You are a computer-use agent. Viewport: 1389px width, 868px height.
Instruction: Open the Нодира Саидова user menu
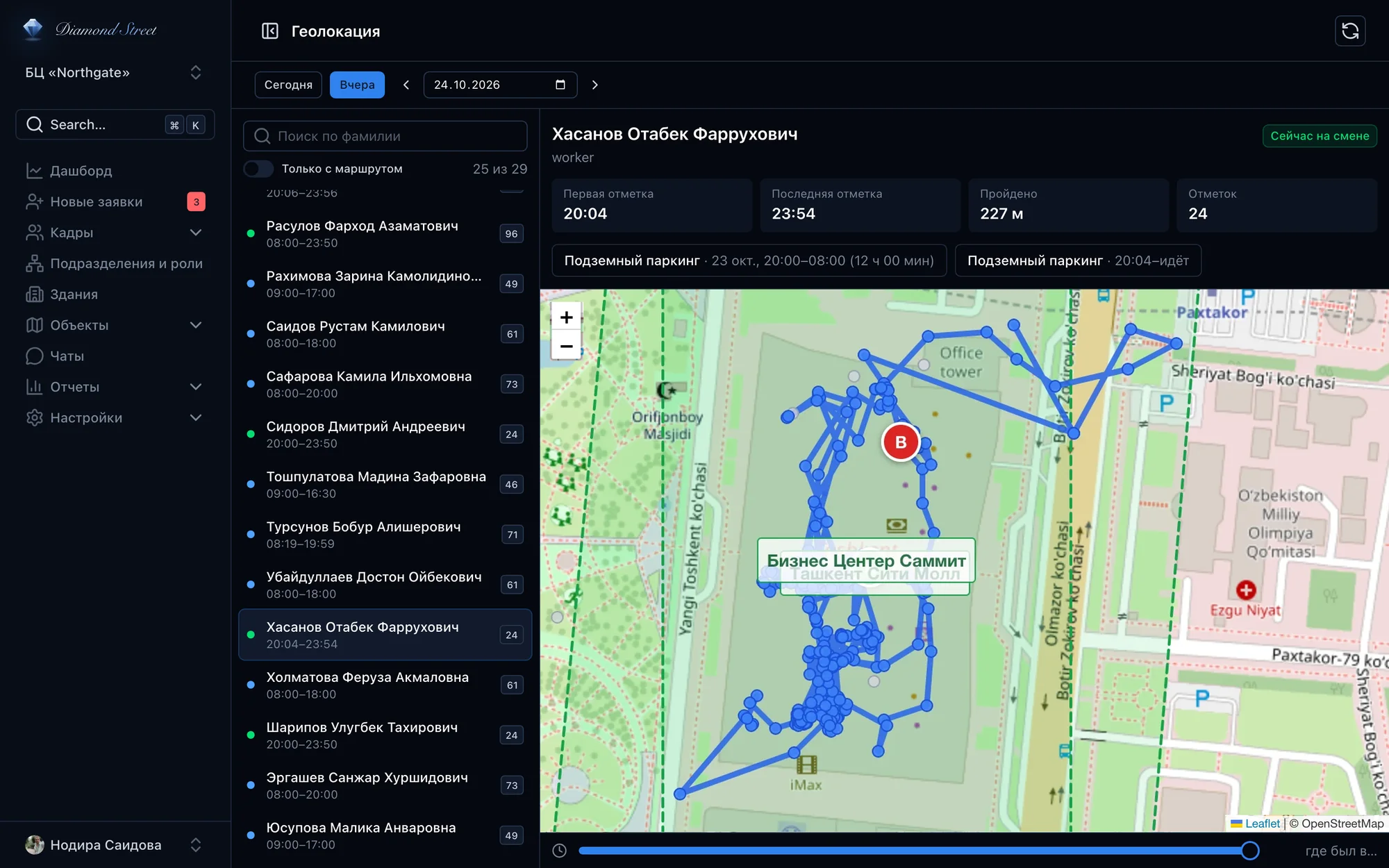(115, 845)
